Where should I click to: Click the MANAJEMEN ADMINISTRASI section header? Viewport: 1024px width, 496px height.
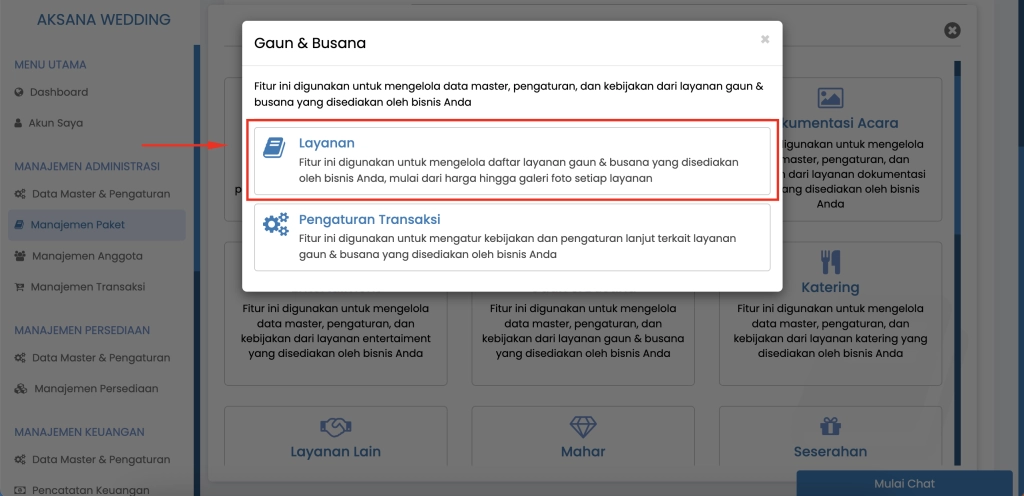(x=87, y=166)
